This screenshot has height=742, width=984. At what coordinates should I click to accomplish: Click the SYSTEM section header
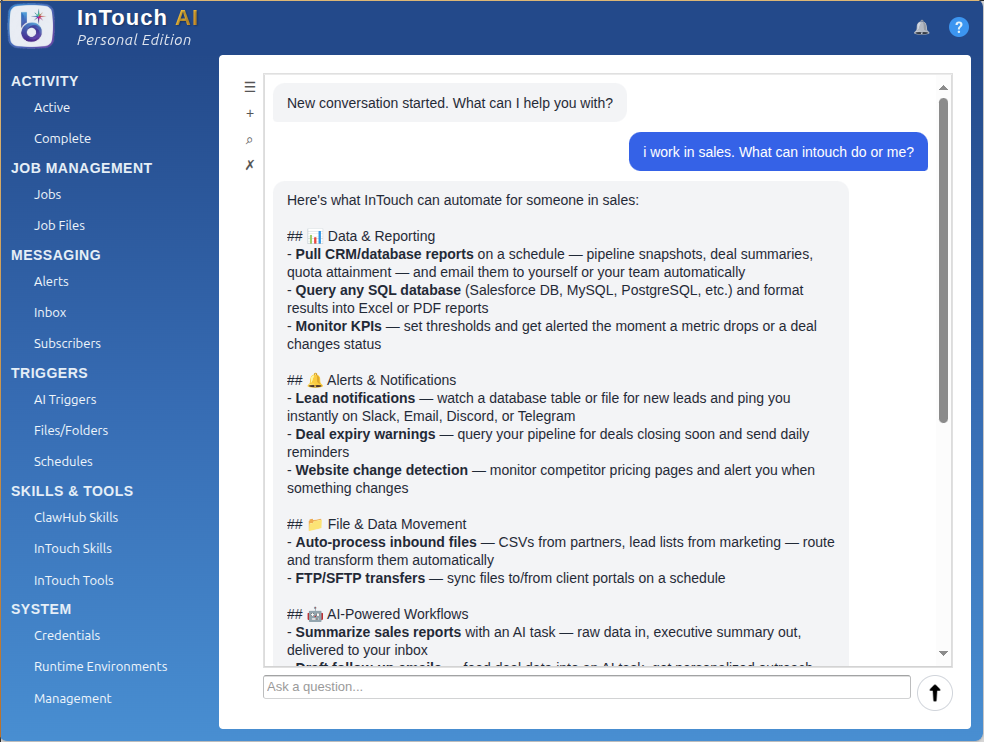tap(41, 609)
